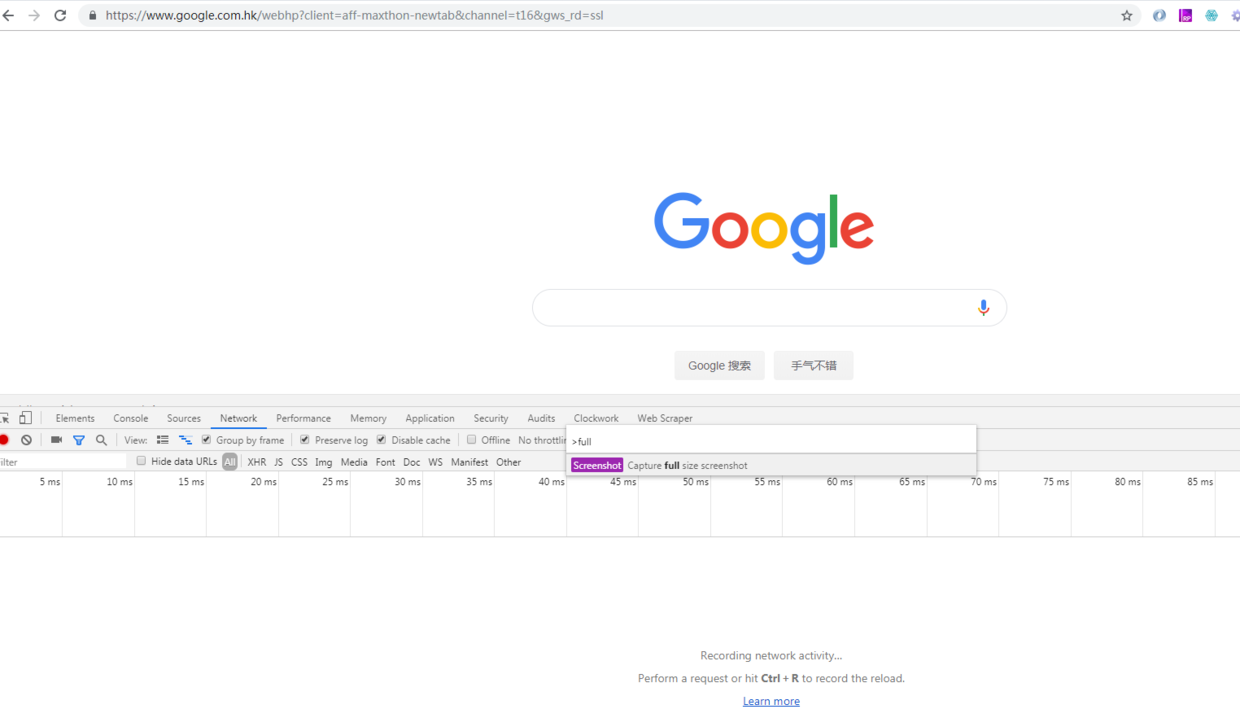The height and width of the screenshot is (718, 1240).
Task: Switch to the Console tab
Action: 131,418
